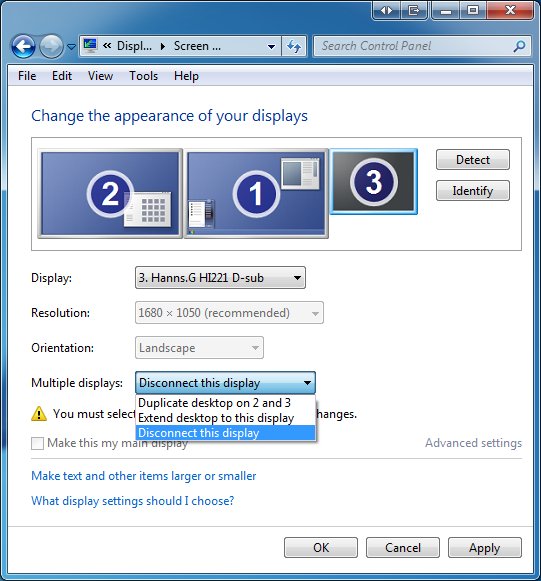Open the View menu

[100, 76]
